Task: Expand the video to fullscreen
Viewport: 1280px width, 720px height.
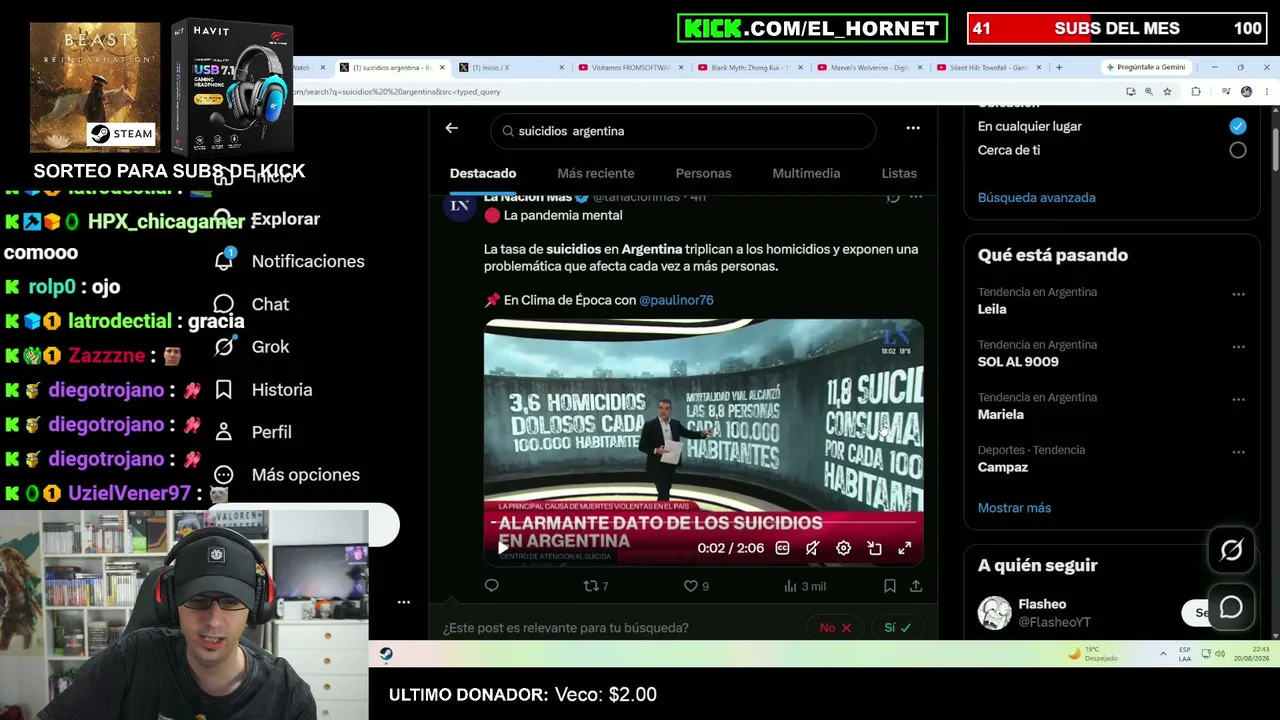Action: click(905, 548)
